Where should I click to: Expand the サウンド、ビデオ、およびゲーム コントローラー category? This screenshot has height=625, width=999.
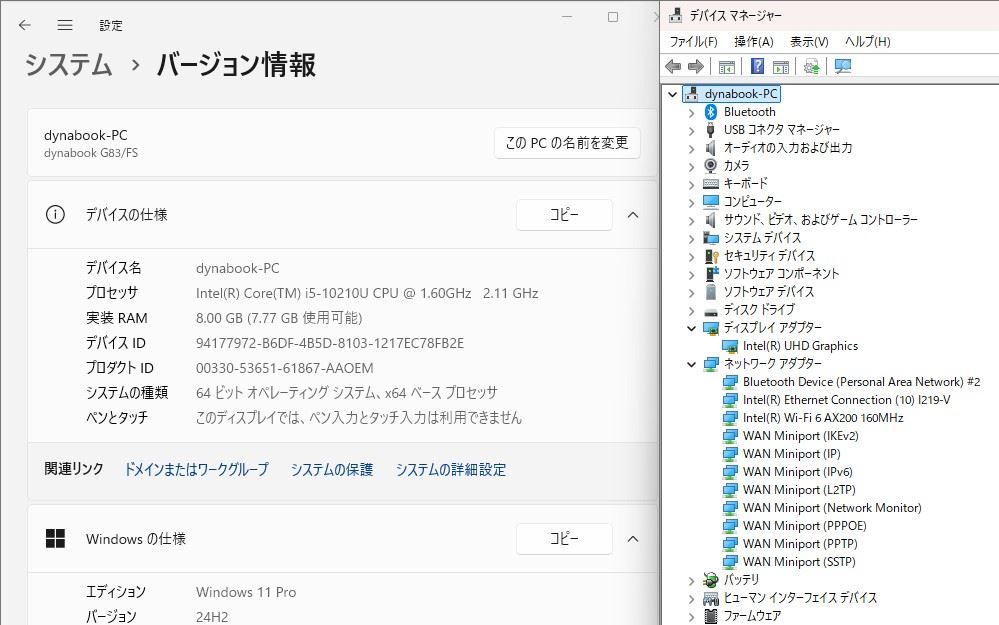click(692, 220)
